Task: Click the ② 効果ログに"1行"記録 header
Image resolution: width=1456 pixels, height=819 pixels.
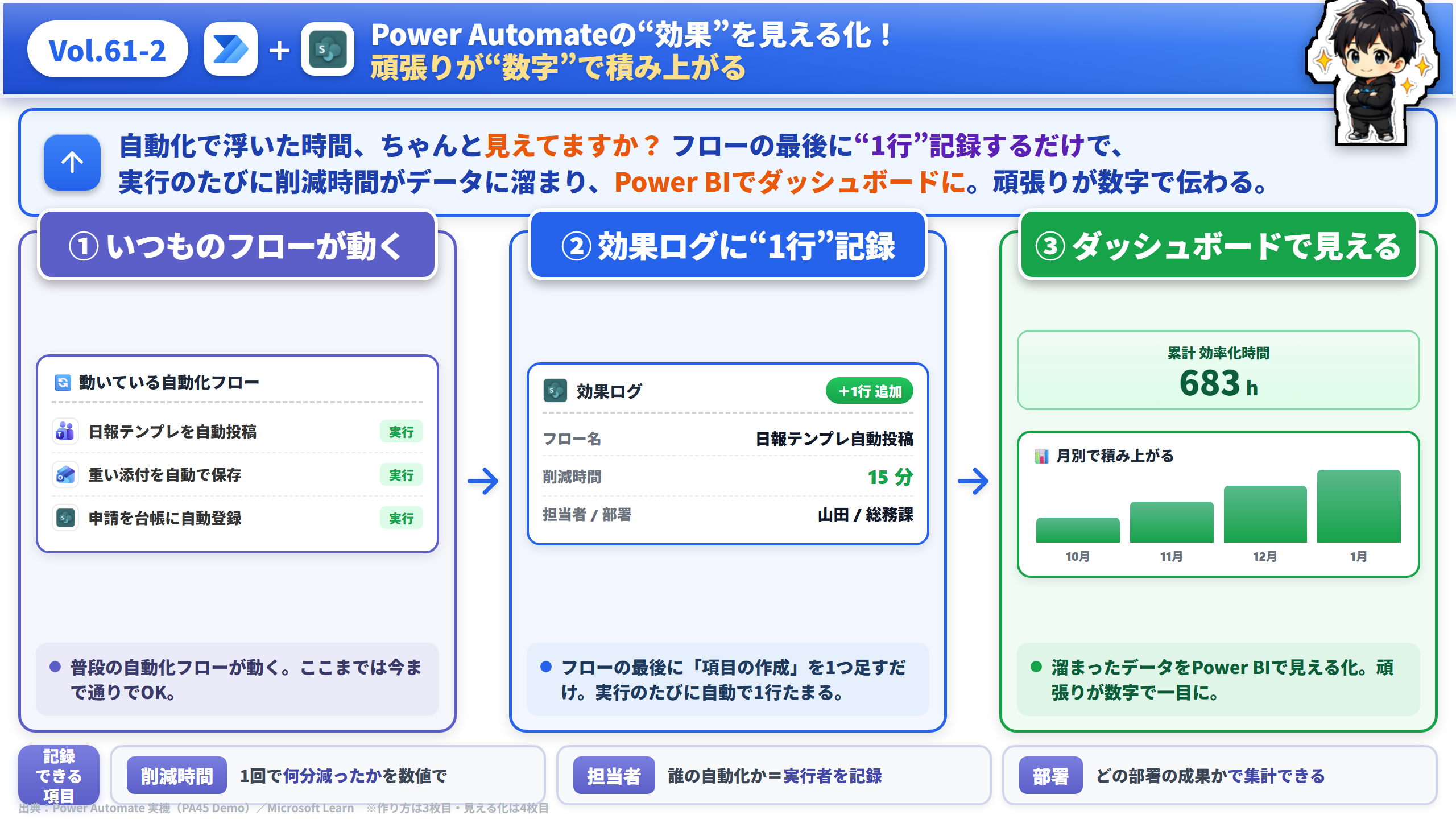Action: click(727, 246)
